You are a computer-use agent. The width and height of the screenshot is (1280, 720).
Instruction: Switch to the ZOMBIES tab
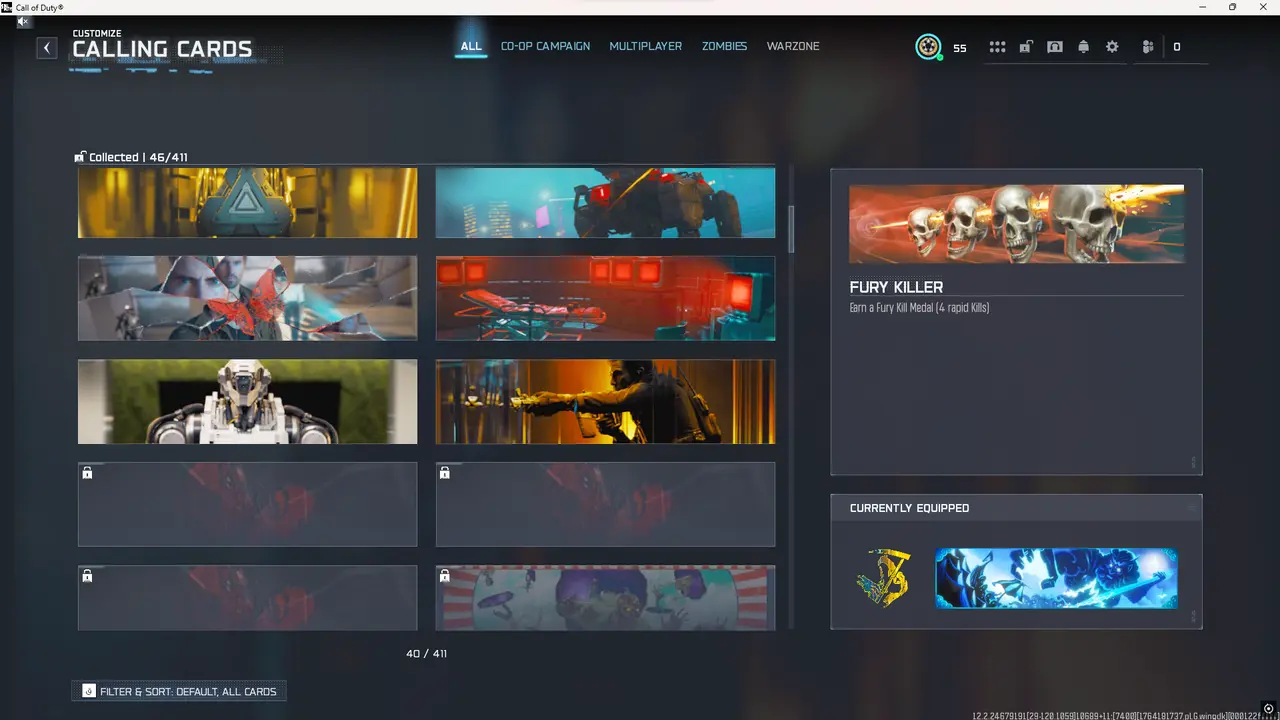(724, 46)
